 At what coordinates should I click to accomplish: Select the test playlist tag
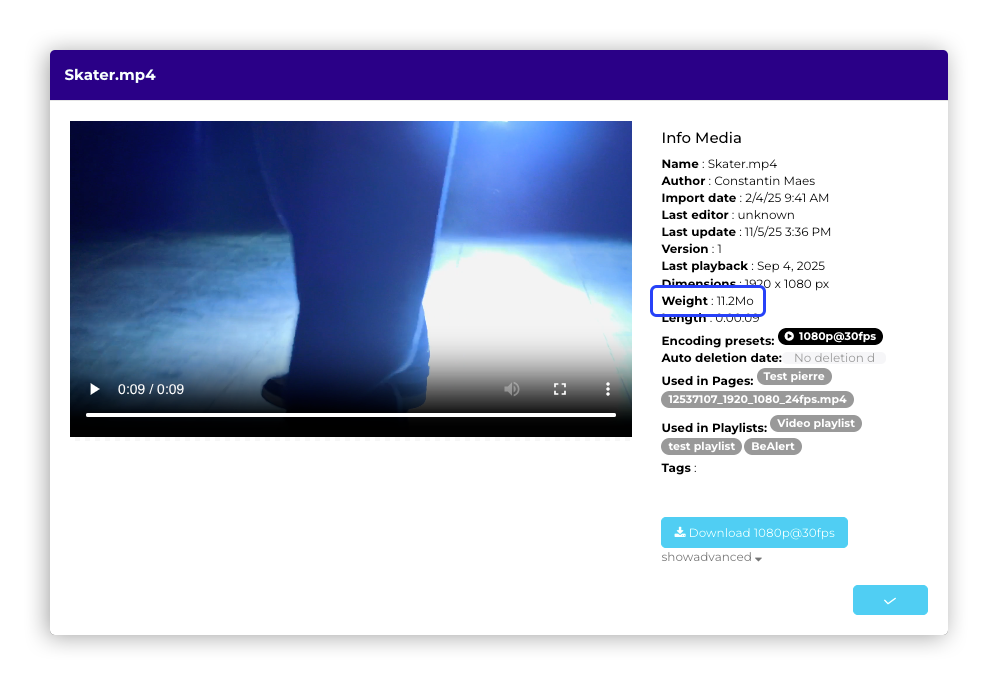point(701,446)
